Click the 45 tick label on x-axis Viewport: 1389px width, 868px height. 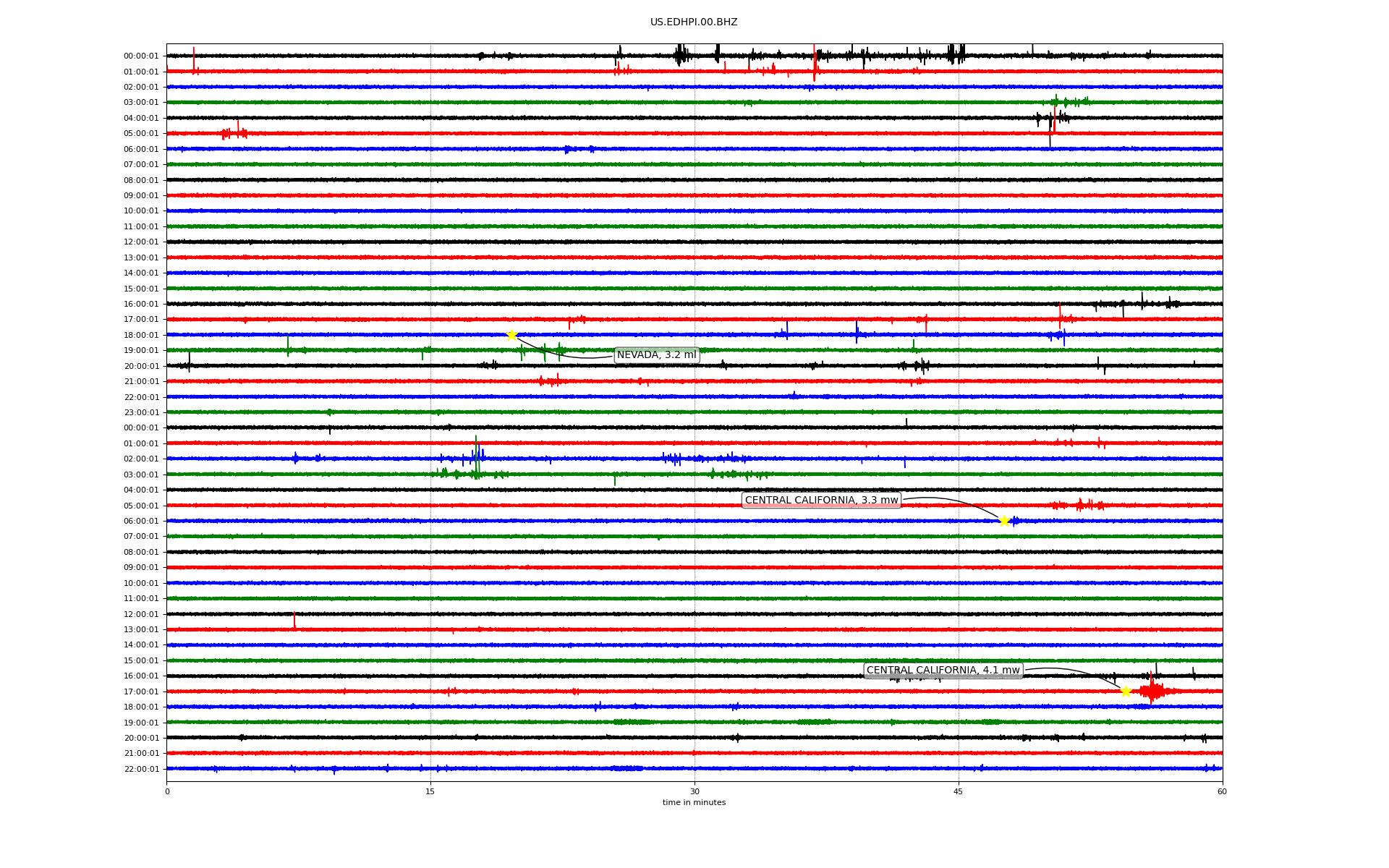tap(959, 791)
